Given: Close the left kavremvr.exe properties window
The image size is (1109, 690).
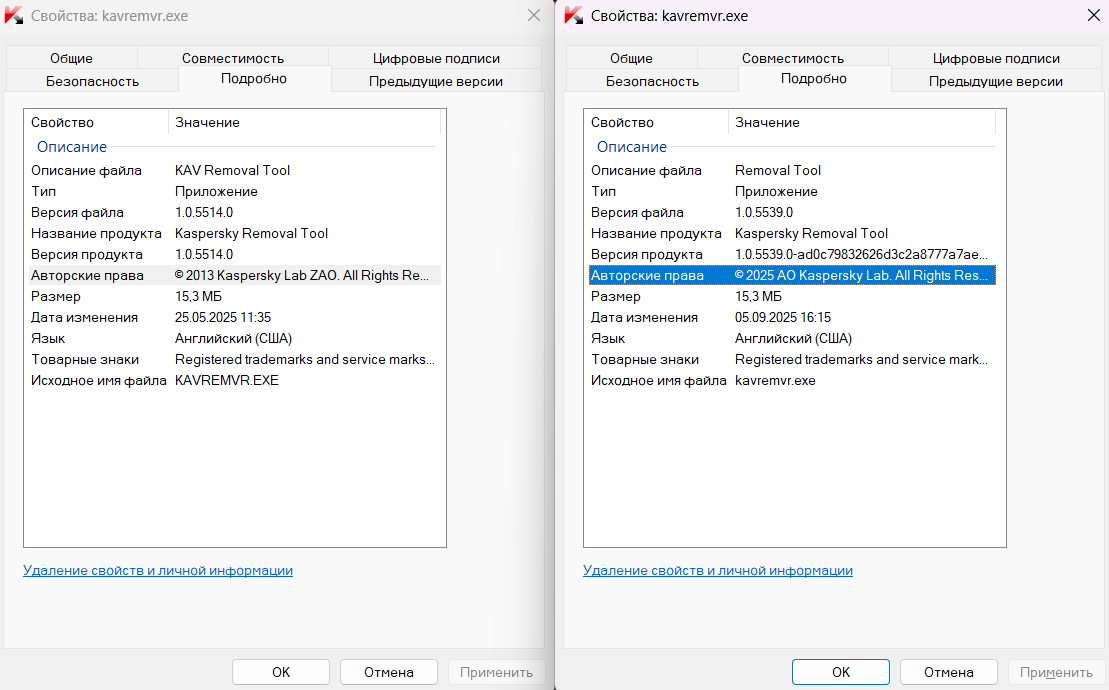Looking at the screenshot, I should [x=534, y=16].
